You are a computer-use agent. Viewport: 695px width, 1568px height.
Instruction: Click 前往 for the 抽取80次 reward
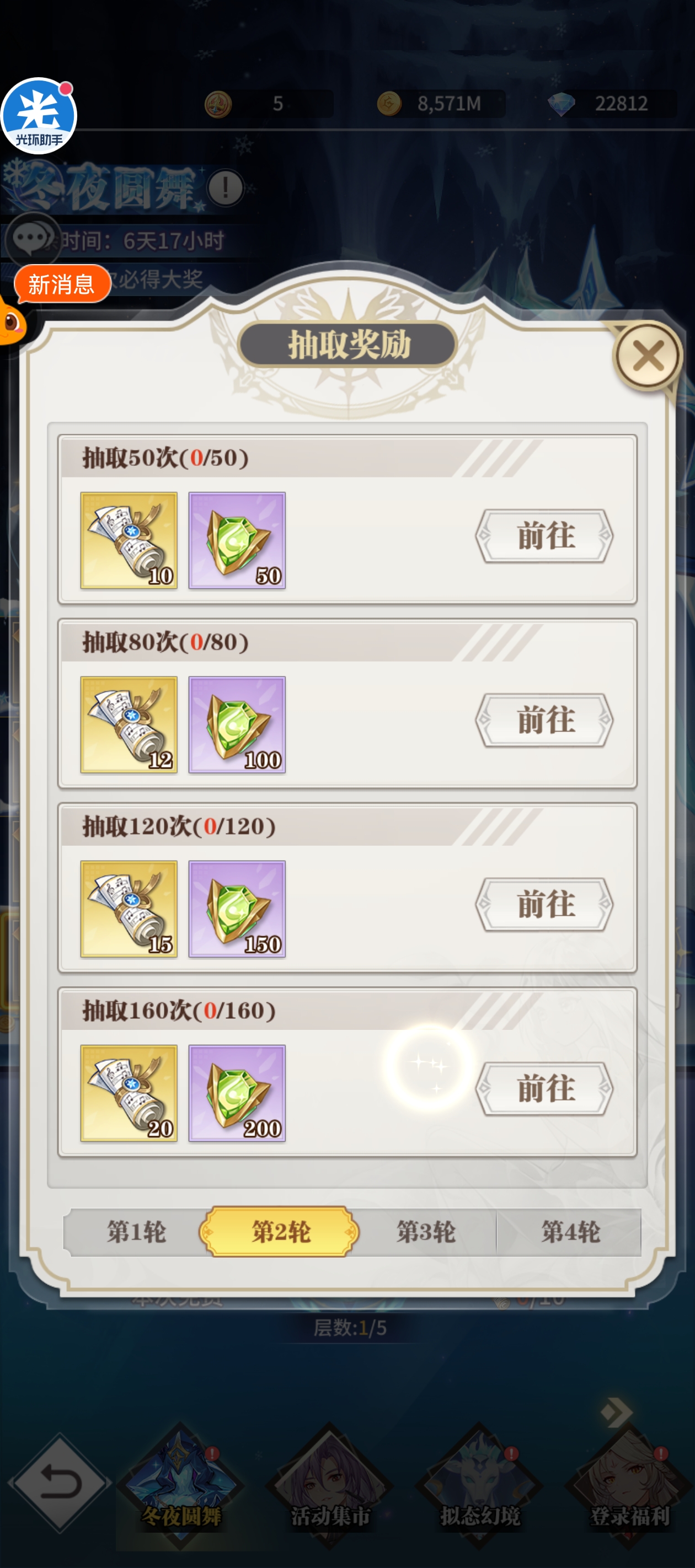(x=544, y=721)
